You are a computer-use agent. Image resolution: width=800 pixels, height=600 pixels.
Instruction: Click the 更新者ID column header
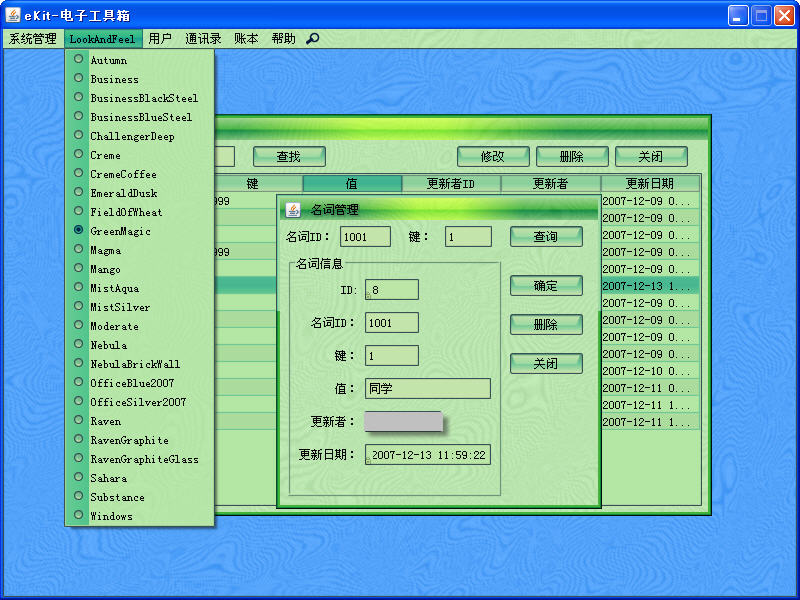click(451, 184)
